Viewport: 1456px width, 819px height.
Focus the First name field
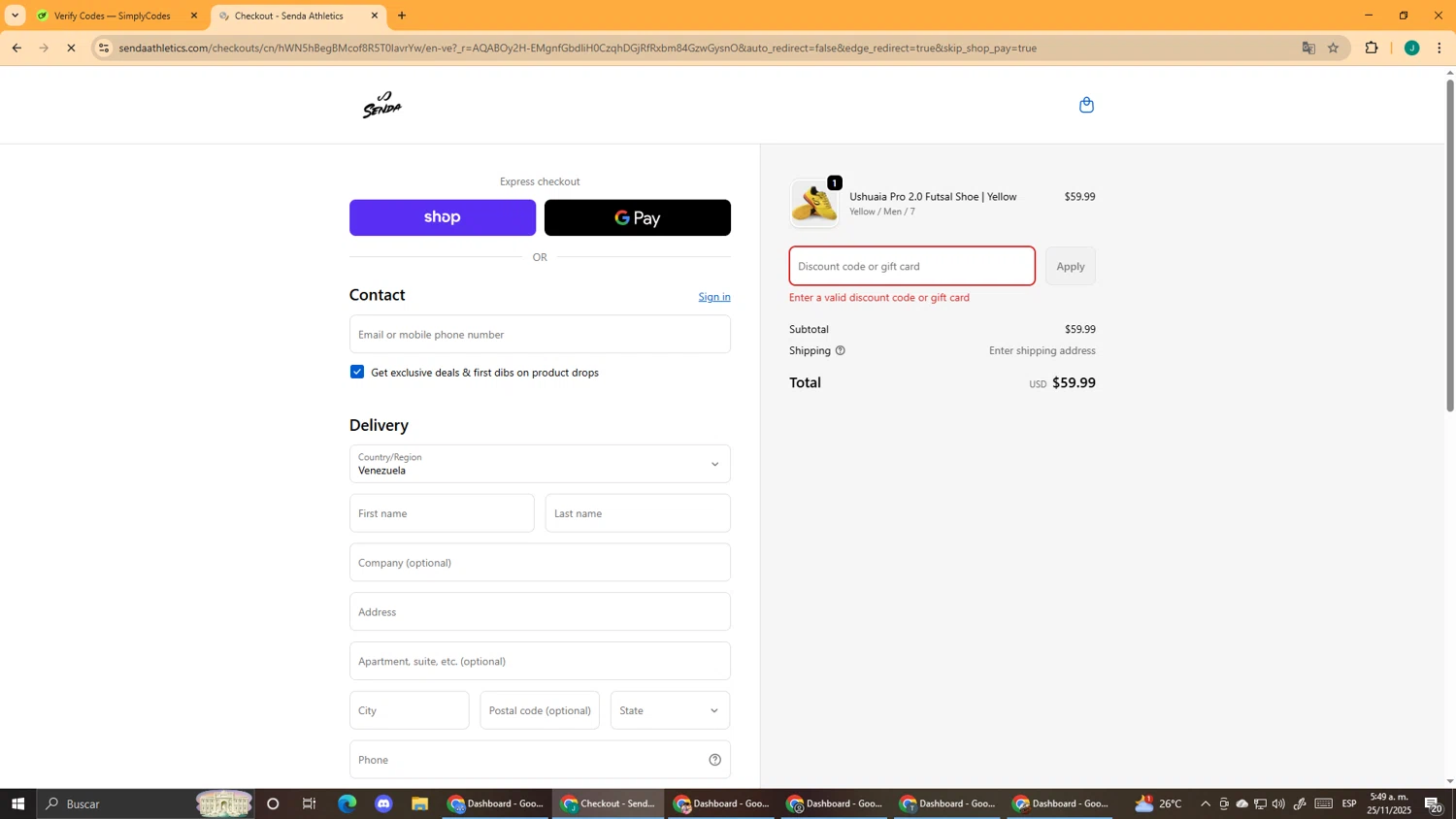point(442,513)
